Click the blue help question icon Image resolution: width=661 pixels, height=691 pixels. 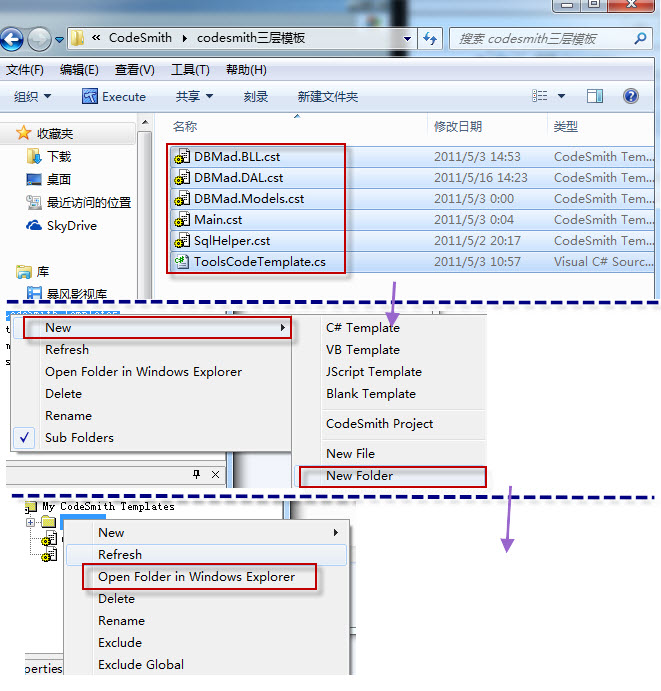point(631,96)
